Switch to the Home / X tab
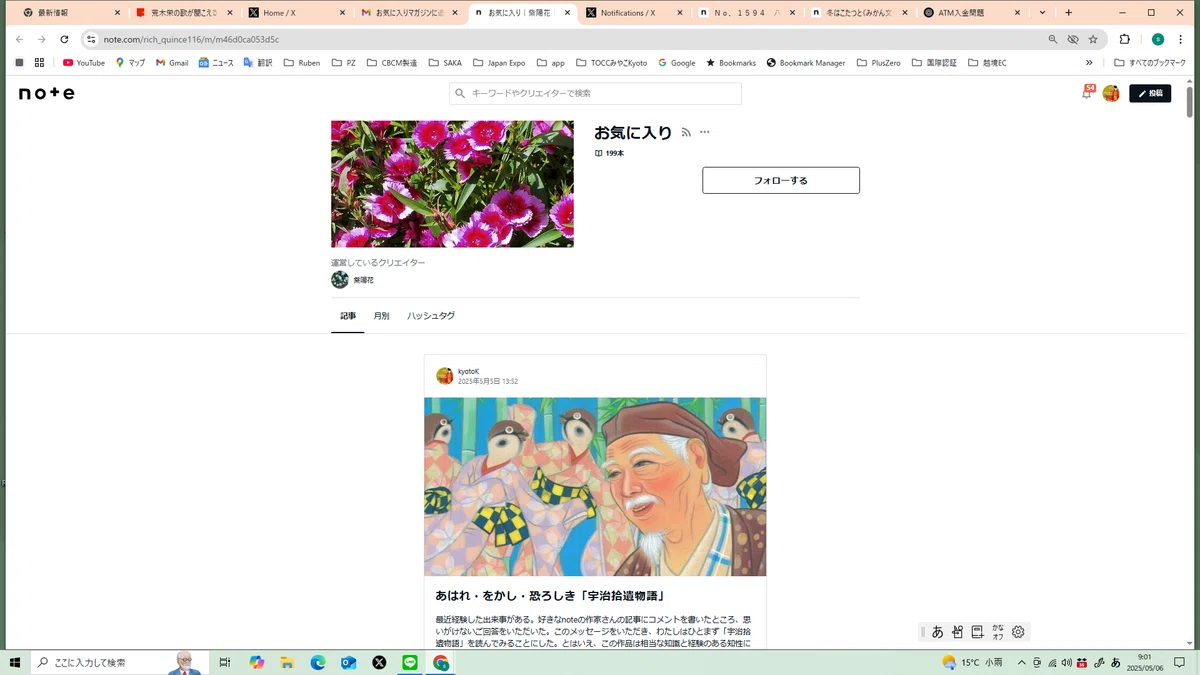This screenshot has width=1200, height=675. pos(296,13)
